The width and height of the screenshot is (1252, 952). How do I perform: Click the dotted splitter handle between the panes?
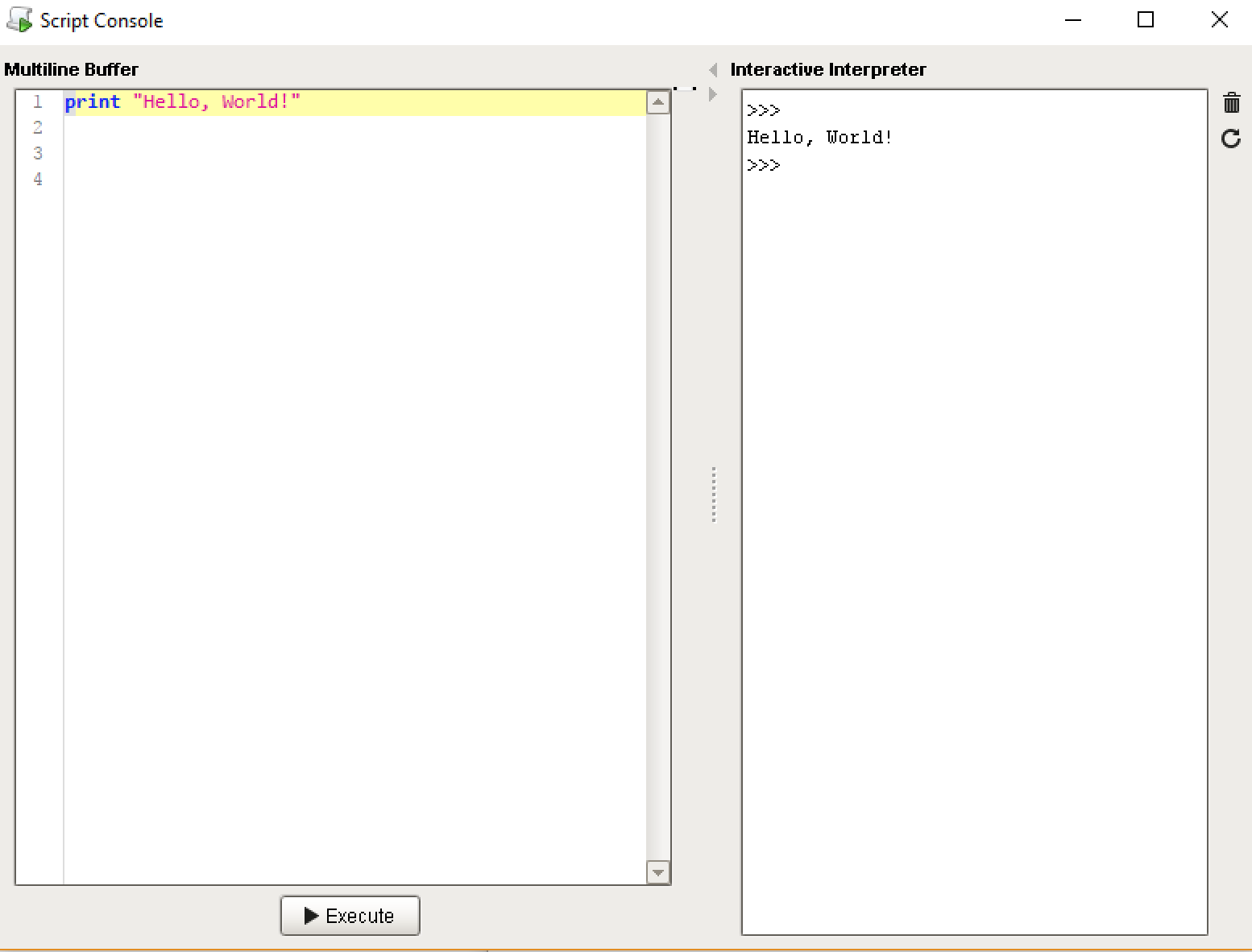(714, 495)
